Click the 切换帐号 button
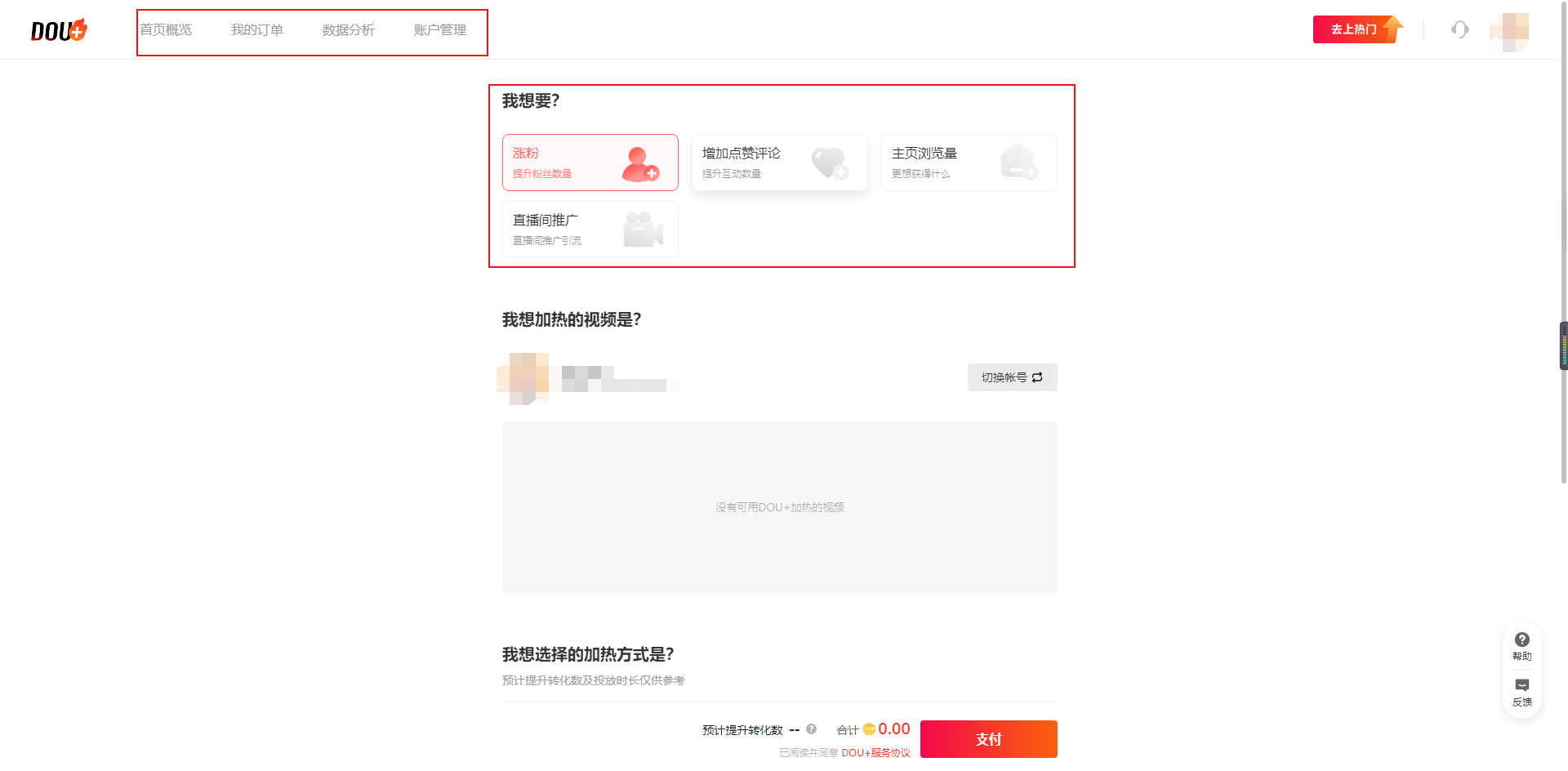The width and height of the screenshot is (1568, 771). [x=1012, y=377]
